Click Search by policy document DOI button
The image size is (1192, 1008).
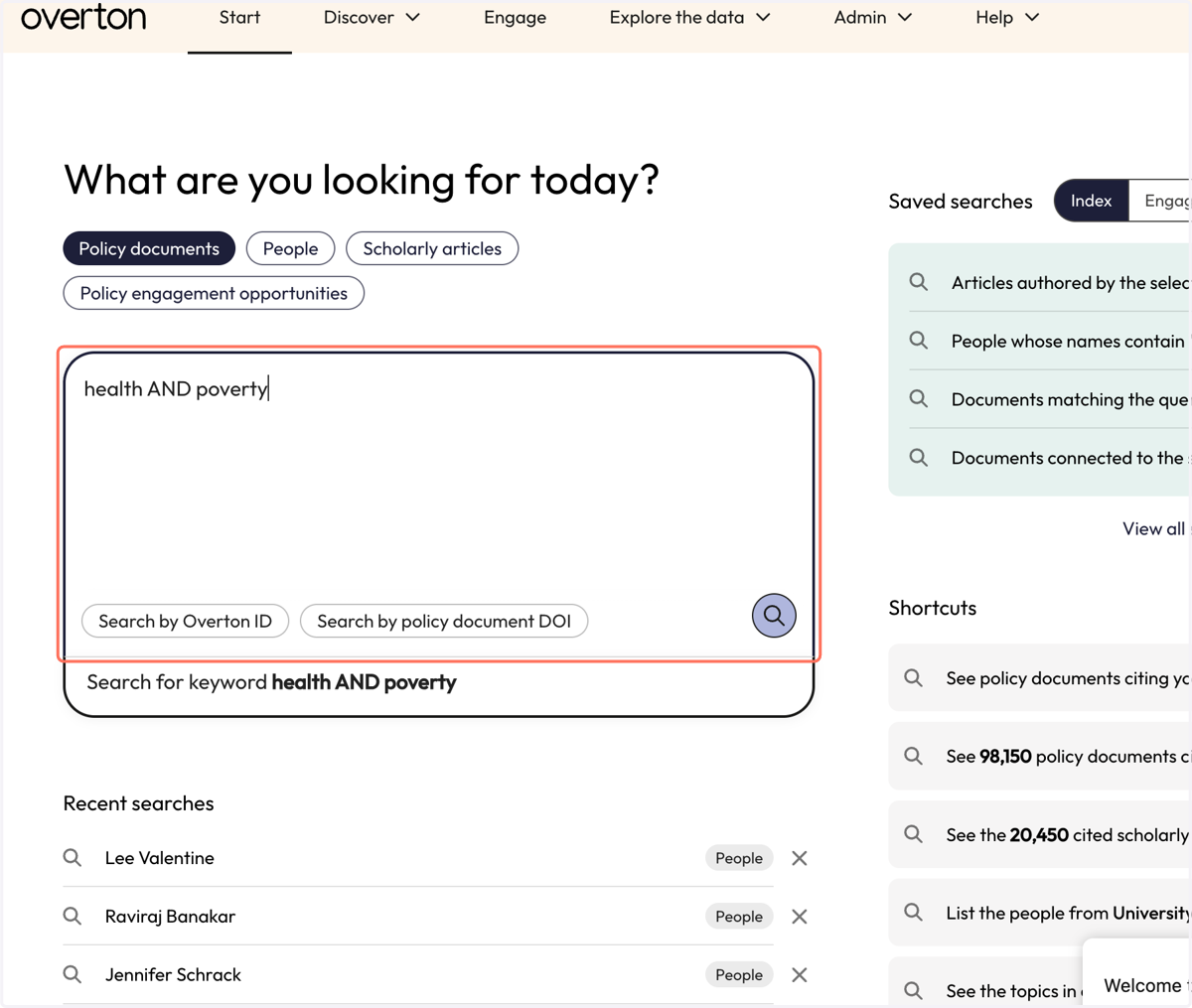pos(444,621)
